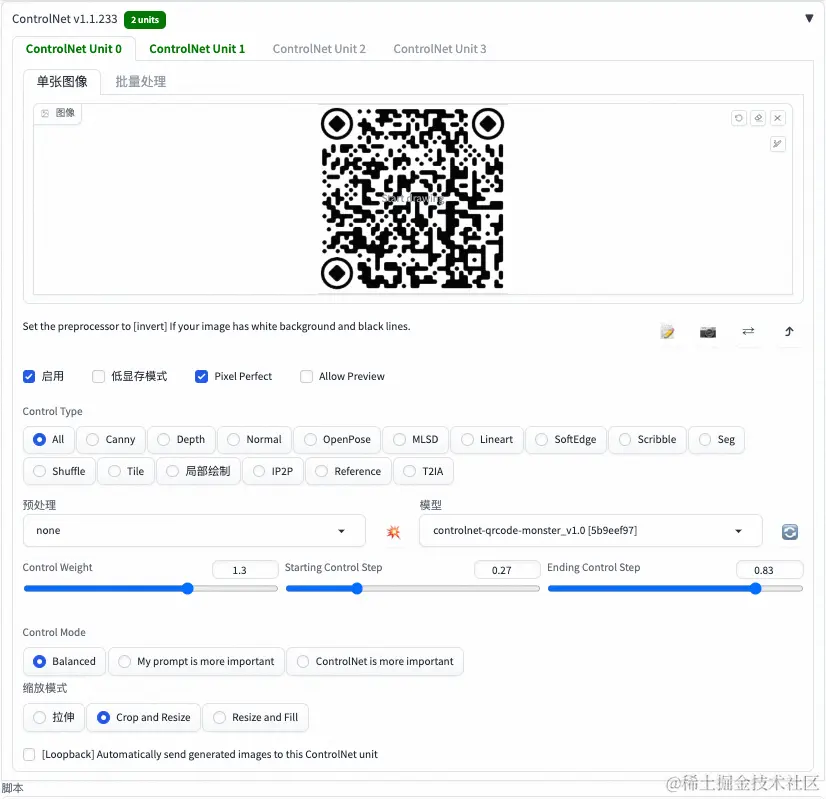The image size is (826, 799).
Task: Select the Seg control type
Action: click(716, 439)
